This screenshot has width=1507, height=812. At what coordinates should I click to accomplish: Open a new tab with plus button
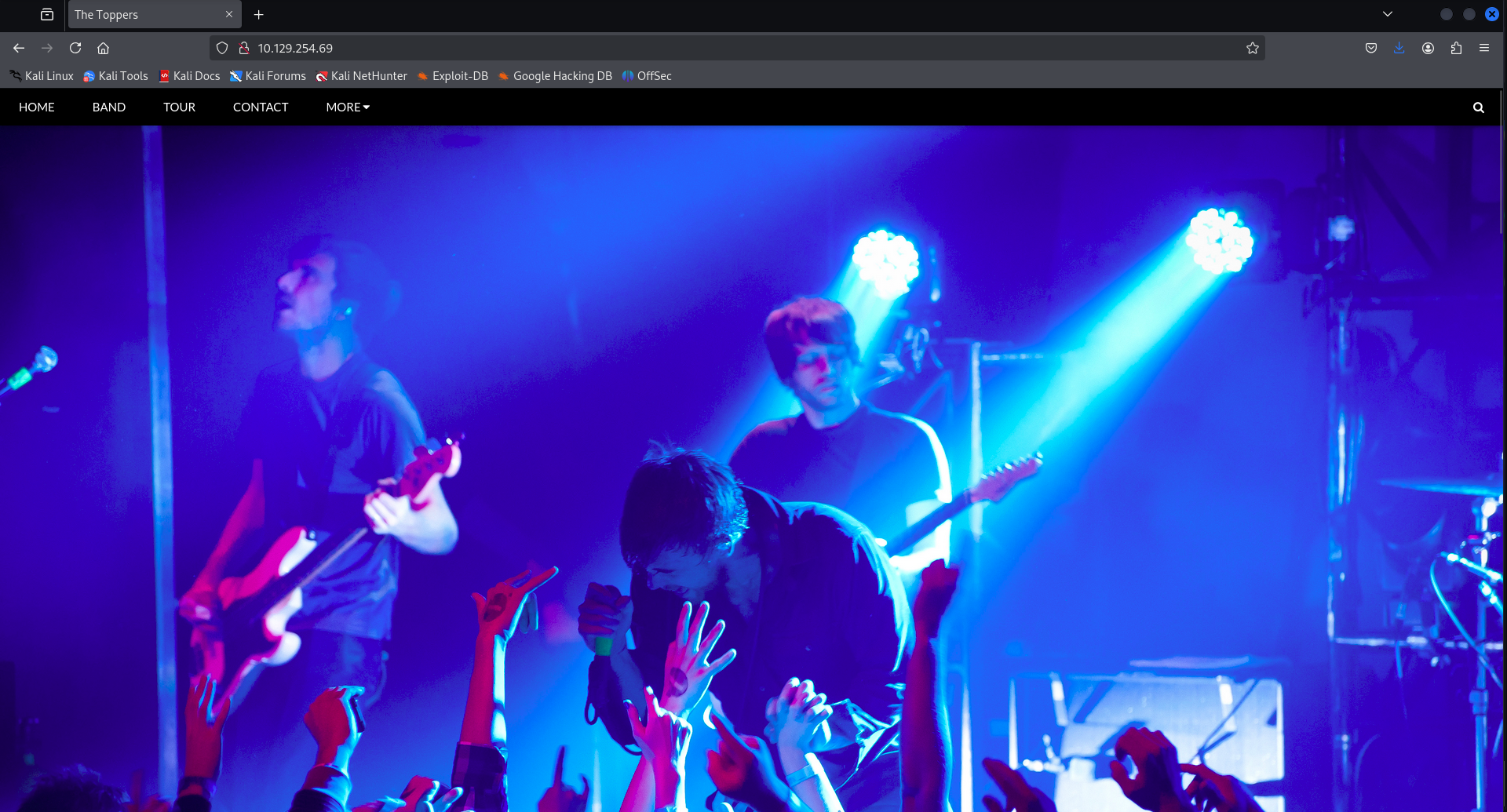pos(258,14)
